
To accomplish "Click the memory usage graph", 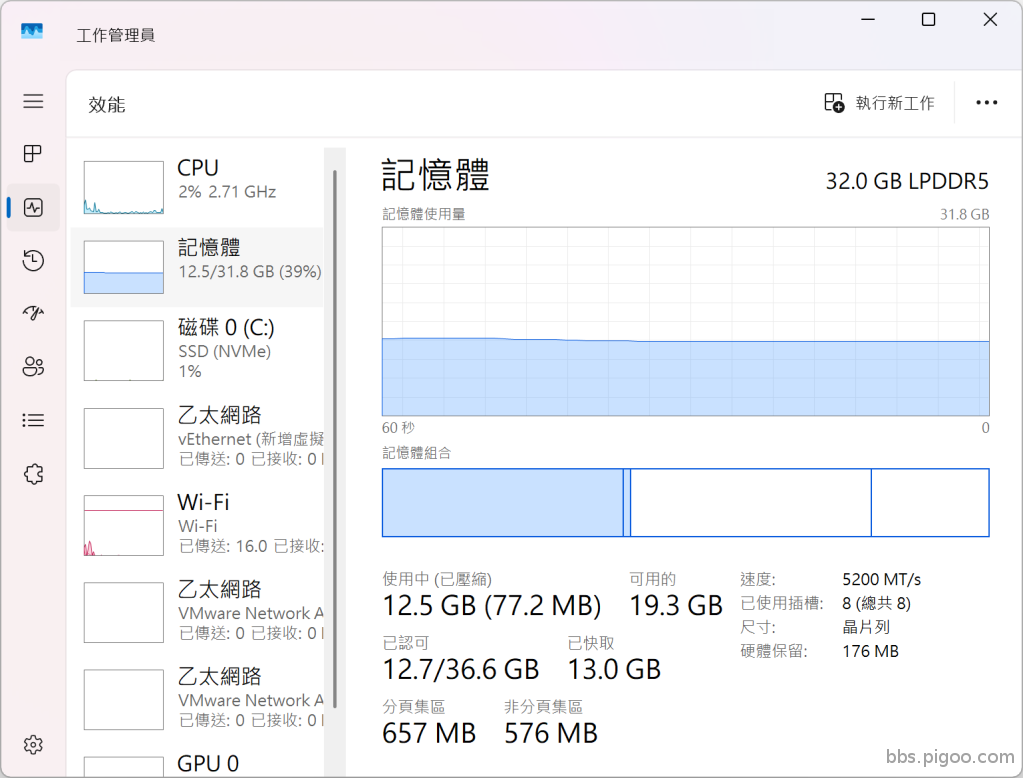I will (686, 322).
